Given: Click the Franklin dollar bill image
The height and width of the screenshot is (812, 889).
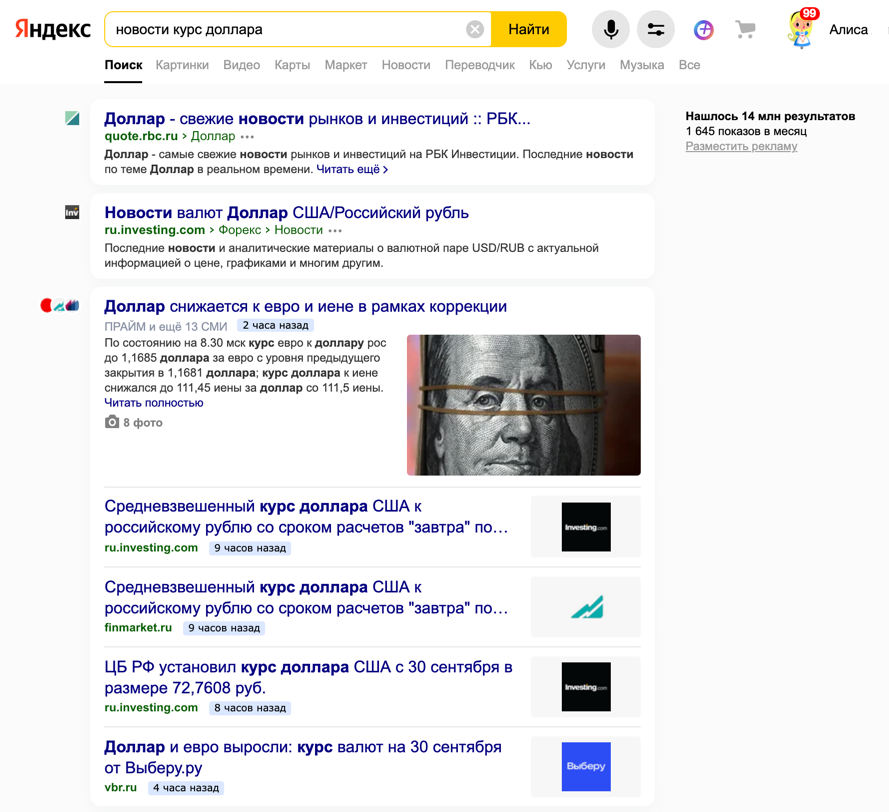Looking at the screenshot, I should [523, 405].
